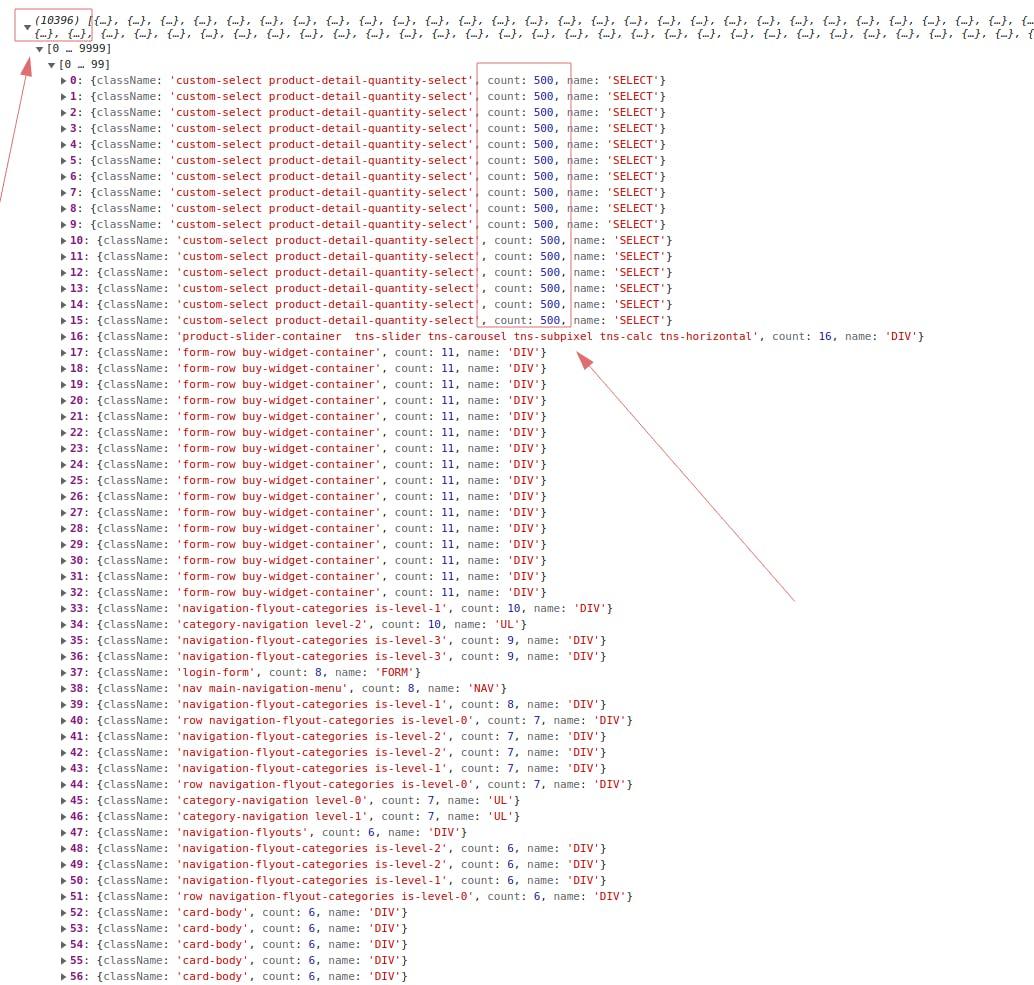Expand card-body object at index 52
This screenshot has height=985, width=1034.
[x=63, y=912]
